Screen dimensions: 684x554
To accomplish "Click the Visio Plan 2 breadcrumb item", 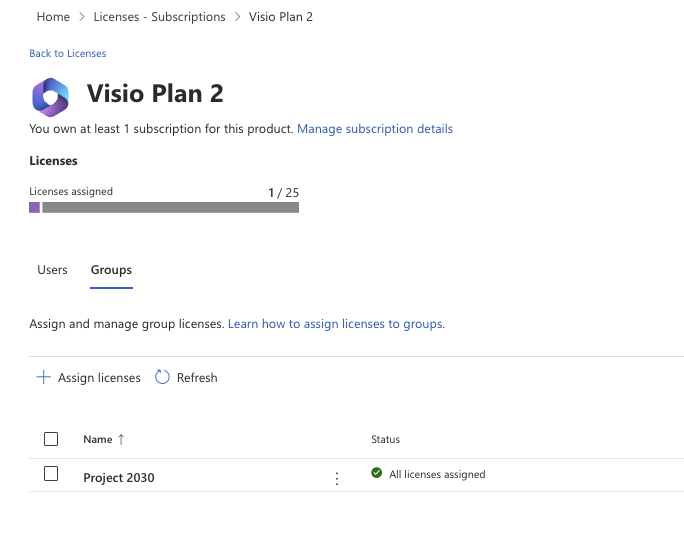I will tap(281, 17).
